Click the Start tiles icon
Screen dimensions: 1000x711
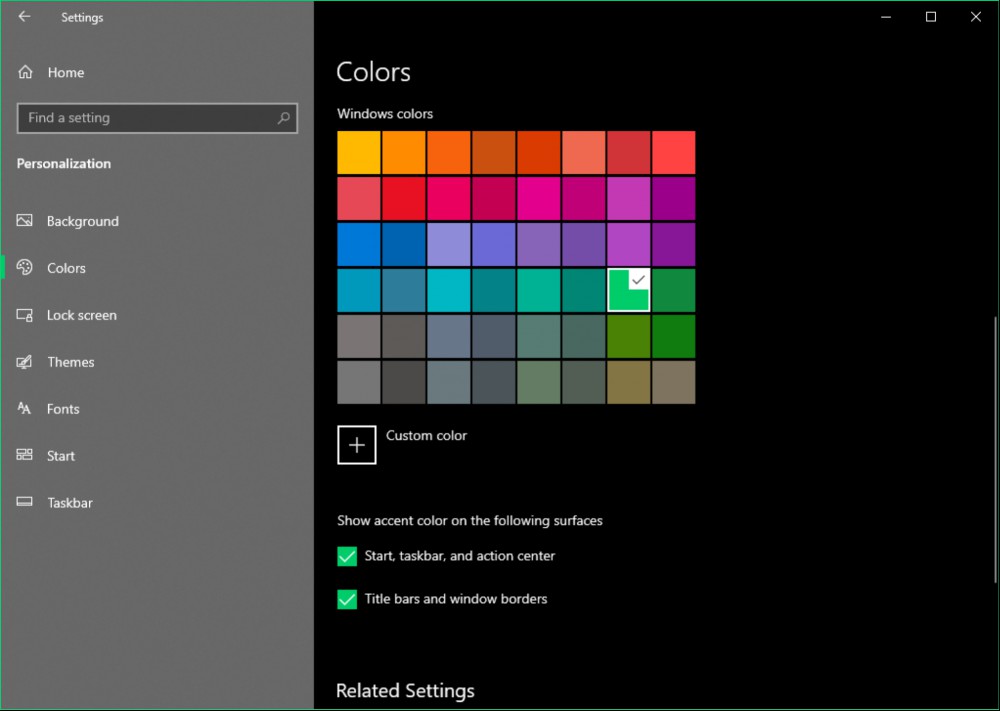tap(25, 455)
